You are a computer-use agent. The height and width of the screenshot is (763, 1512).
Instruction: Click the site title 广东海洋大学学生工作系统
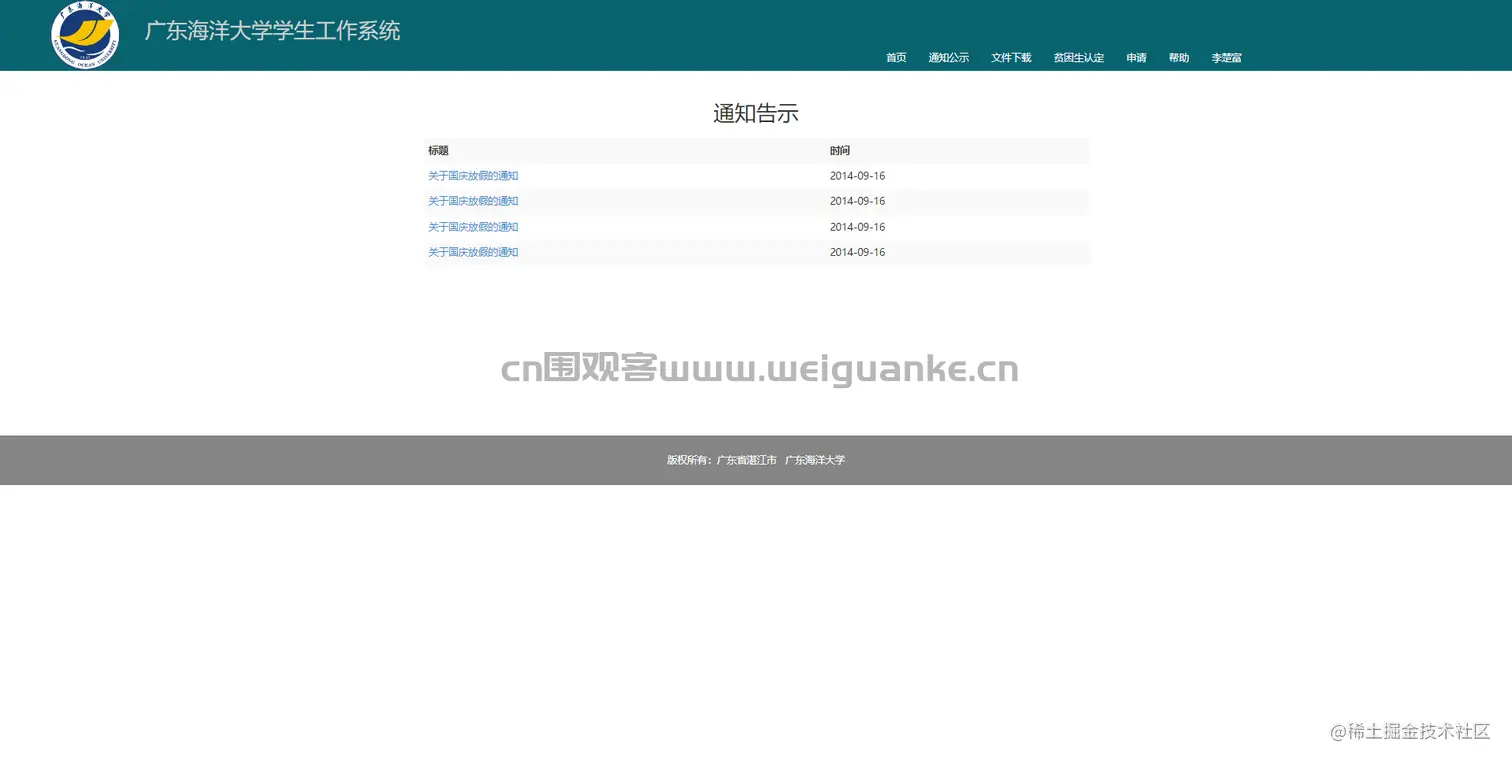tap(272, 31)
